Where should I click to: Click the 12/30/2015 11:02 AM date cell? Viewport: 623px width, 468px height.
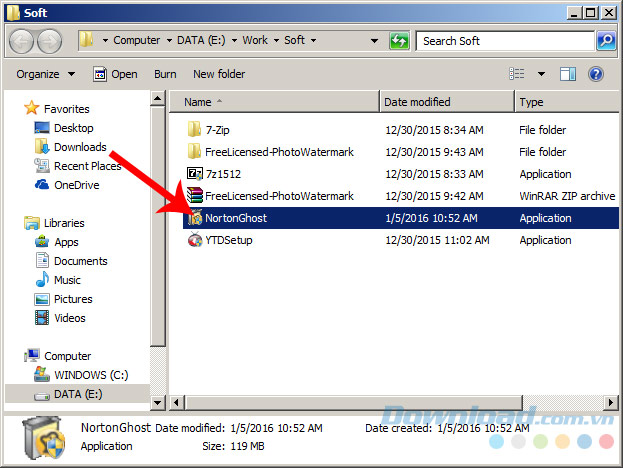click(437, 240)
